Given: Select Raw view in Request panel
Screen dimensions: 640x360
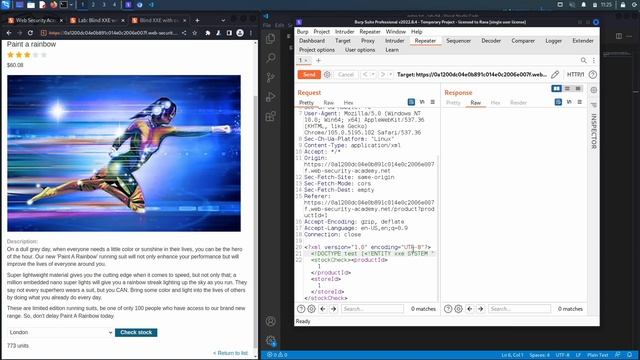Looking at the screenshot, I should [329, 102].
